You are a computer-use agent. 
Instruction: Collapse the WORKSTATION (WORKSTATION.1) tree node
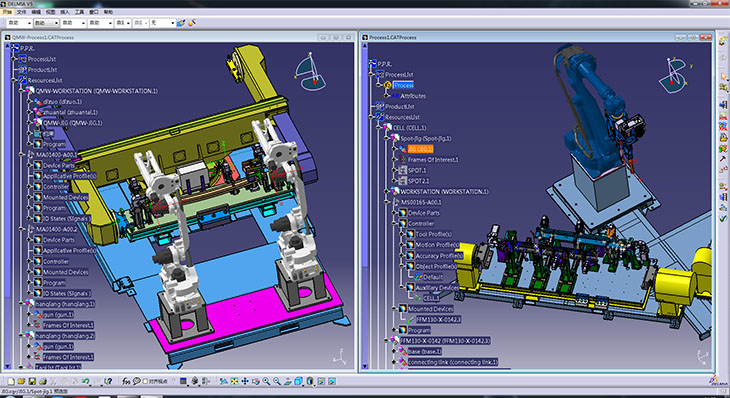pyautogui.click(x=386, y=191)
